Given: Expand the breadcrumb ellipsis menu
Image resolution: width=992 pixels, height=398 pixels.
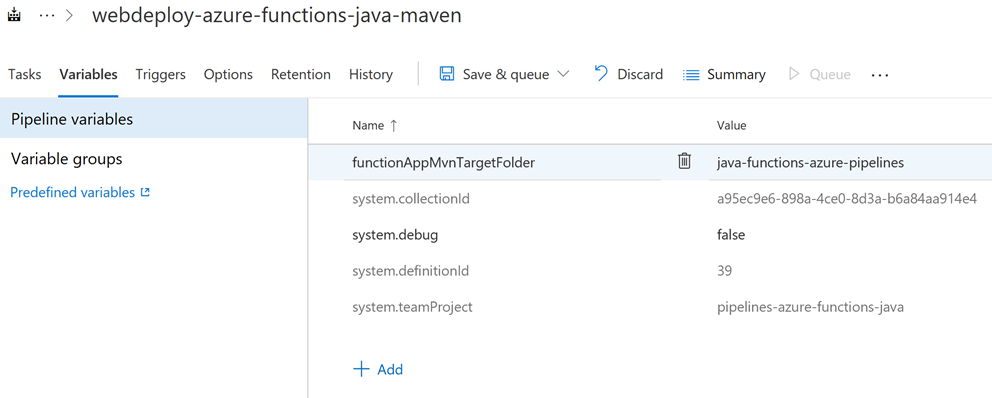Looking at the screenshot, I should pyautogui.click(x=47, y=16).
